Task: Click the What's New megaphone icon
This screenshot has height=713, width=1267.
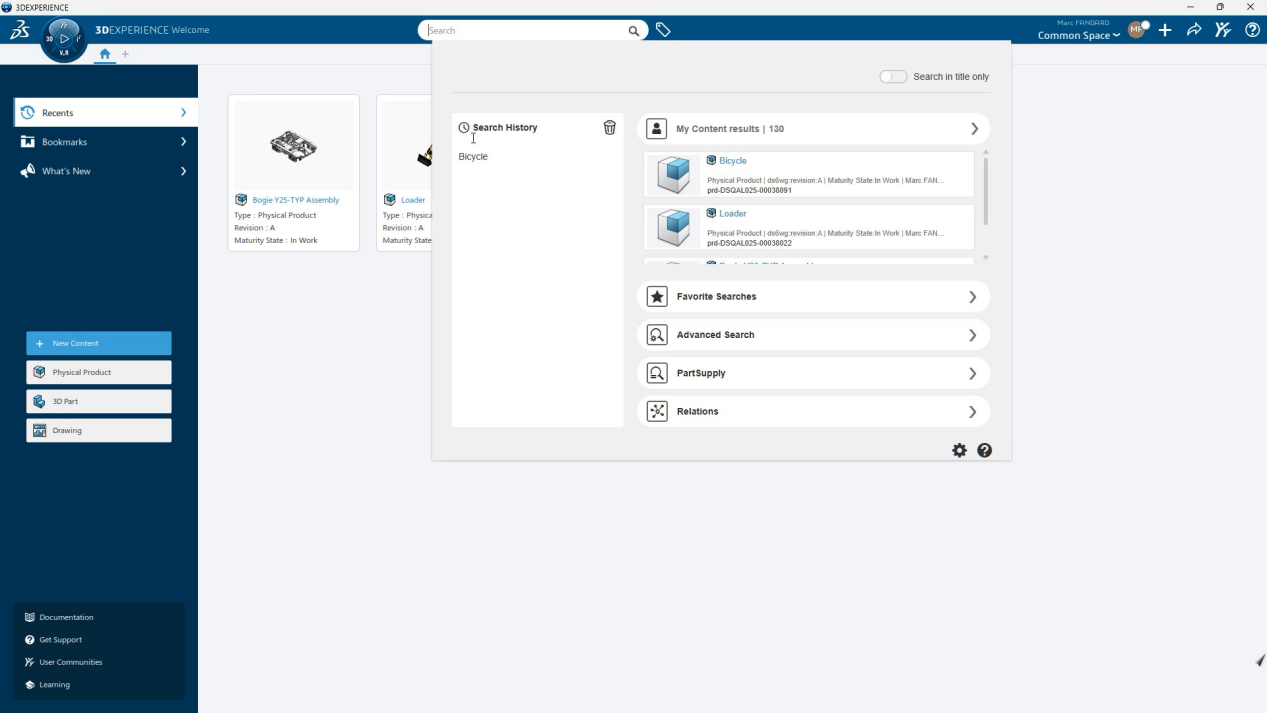Action: [28, 171]
